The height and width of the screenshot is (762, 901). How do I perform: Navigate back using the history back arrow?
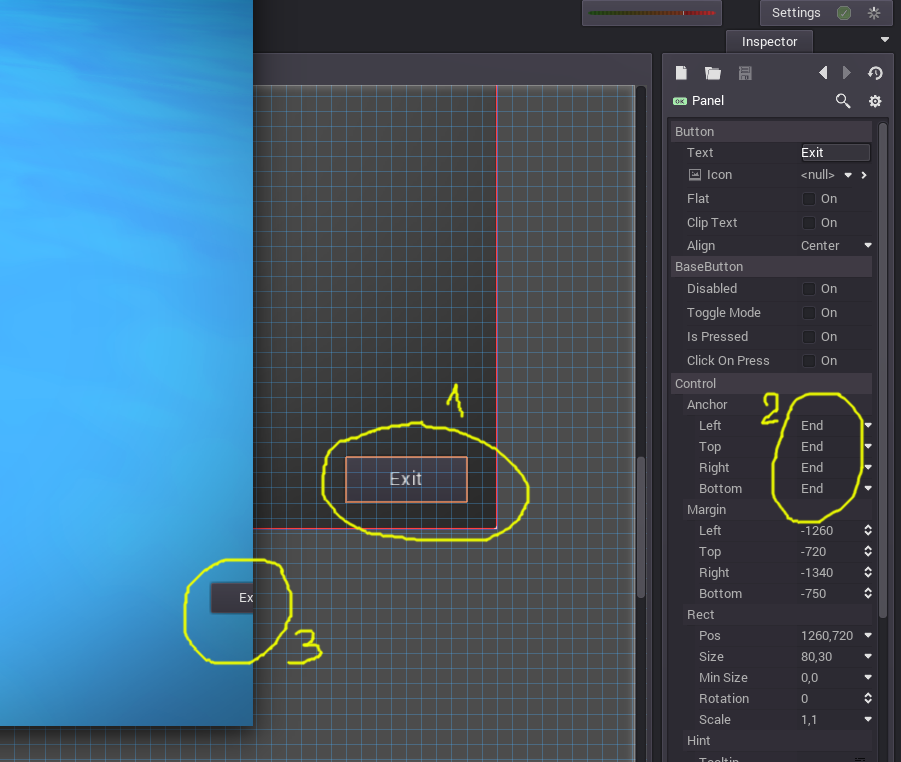click(822, 72)
